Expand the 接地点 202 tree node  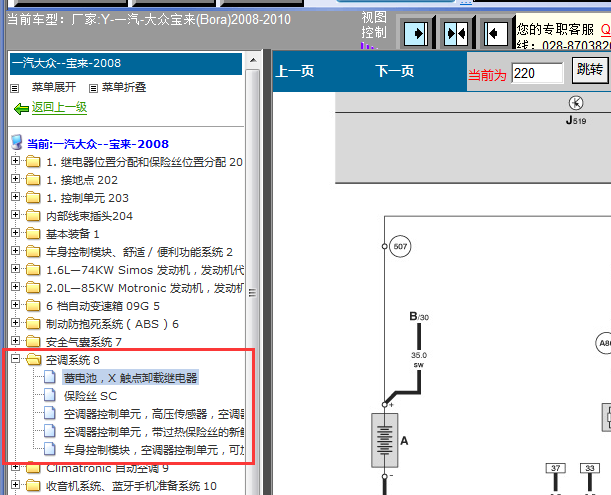click(x=15, y=179)
